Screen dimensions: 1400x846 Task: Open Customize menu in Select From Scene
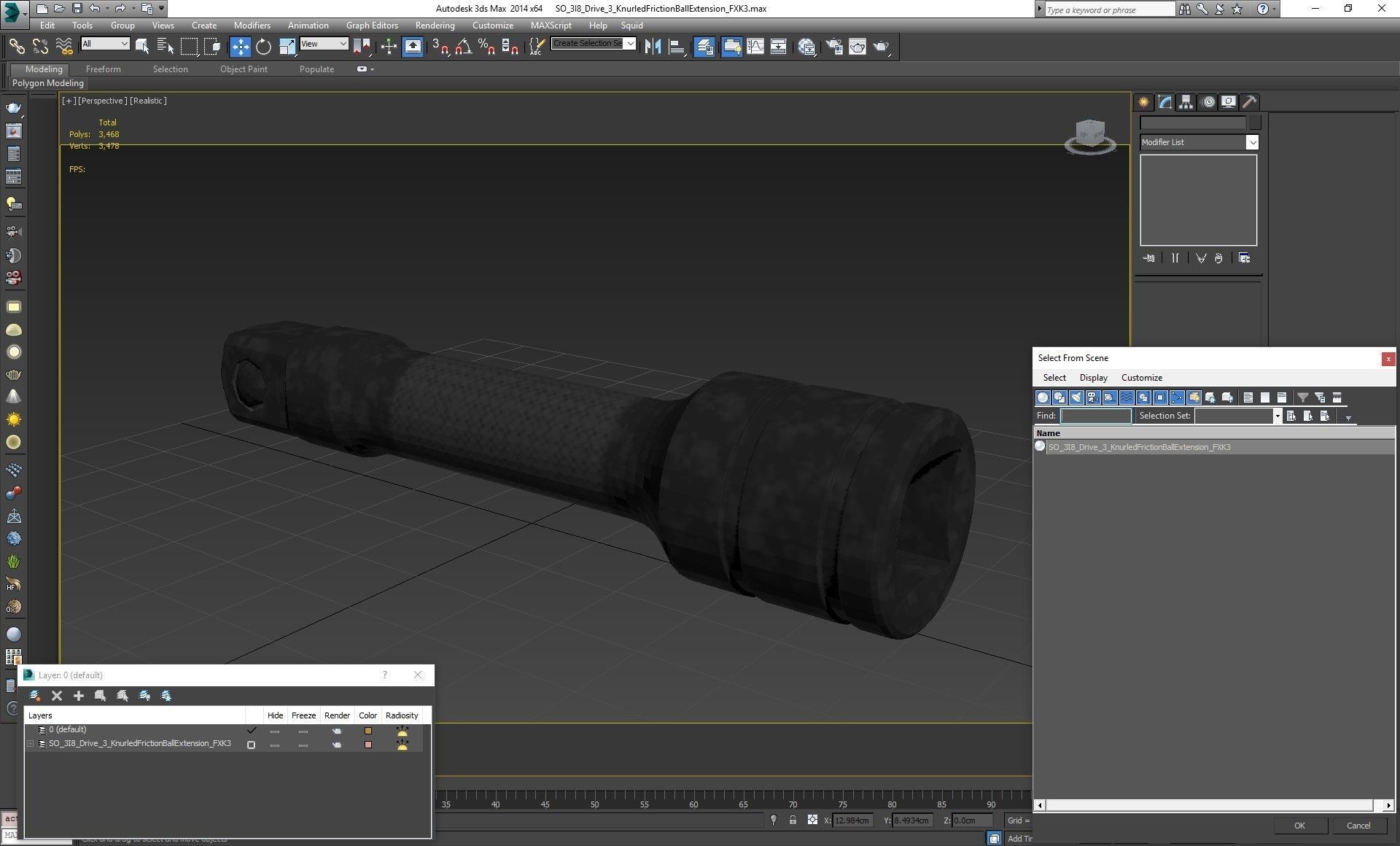(1142, 378)
